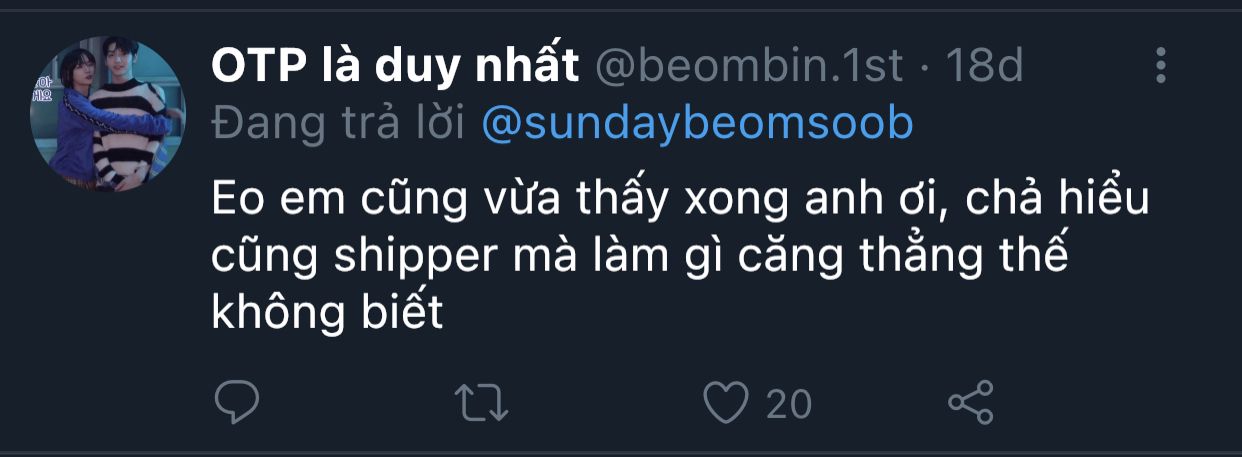Click the reply speech bubble icon

[237, 402]
